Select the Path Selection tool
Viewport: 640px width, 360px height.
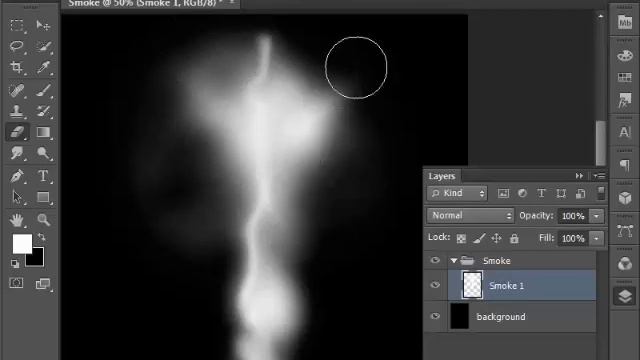click(x=17, y=197)
